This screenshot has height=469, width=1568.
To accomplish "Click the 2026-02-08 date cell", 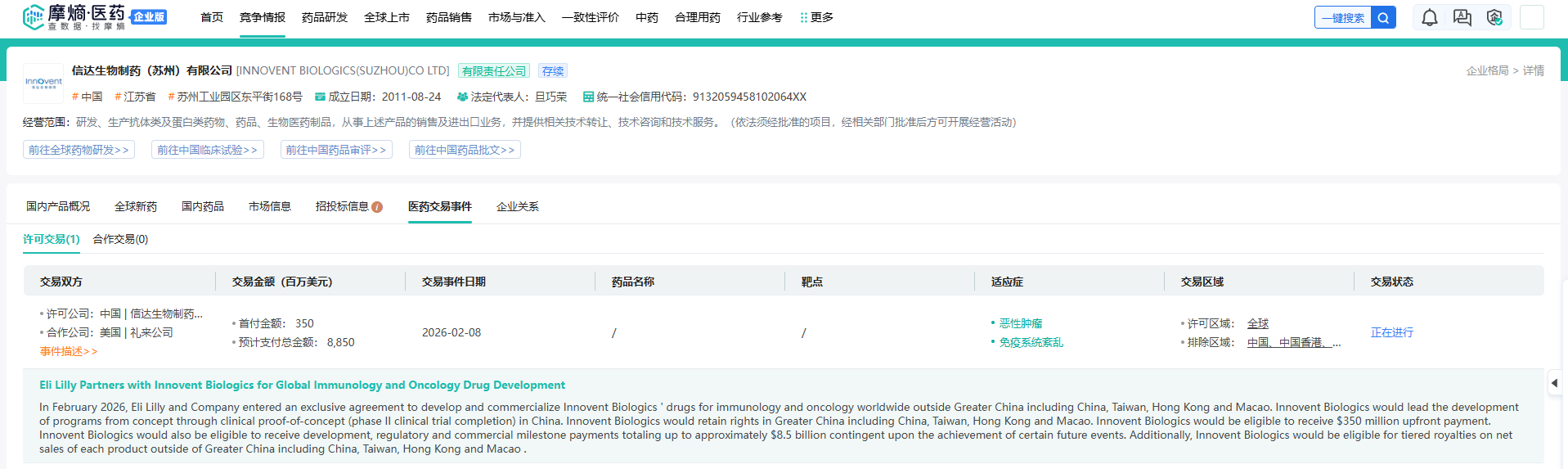I will (452, 332).
